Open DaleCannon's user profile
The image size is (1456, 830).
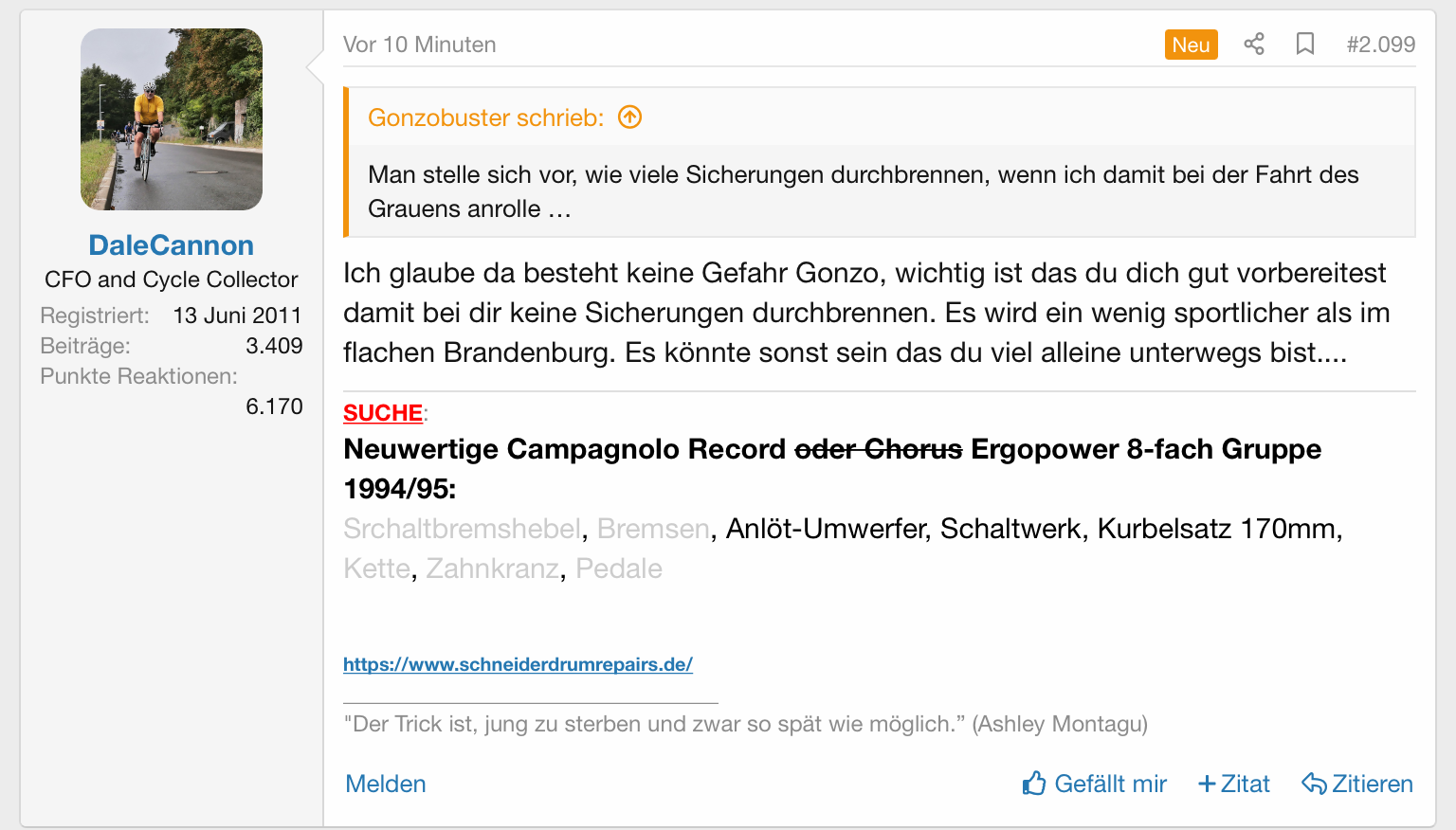[x=172, y=245]
